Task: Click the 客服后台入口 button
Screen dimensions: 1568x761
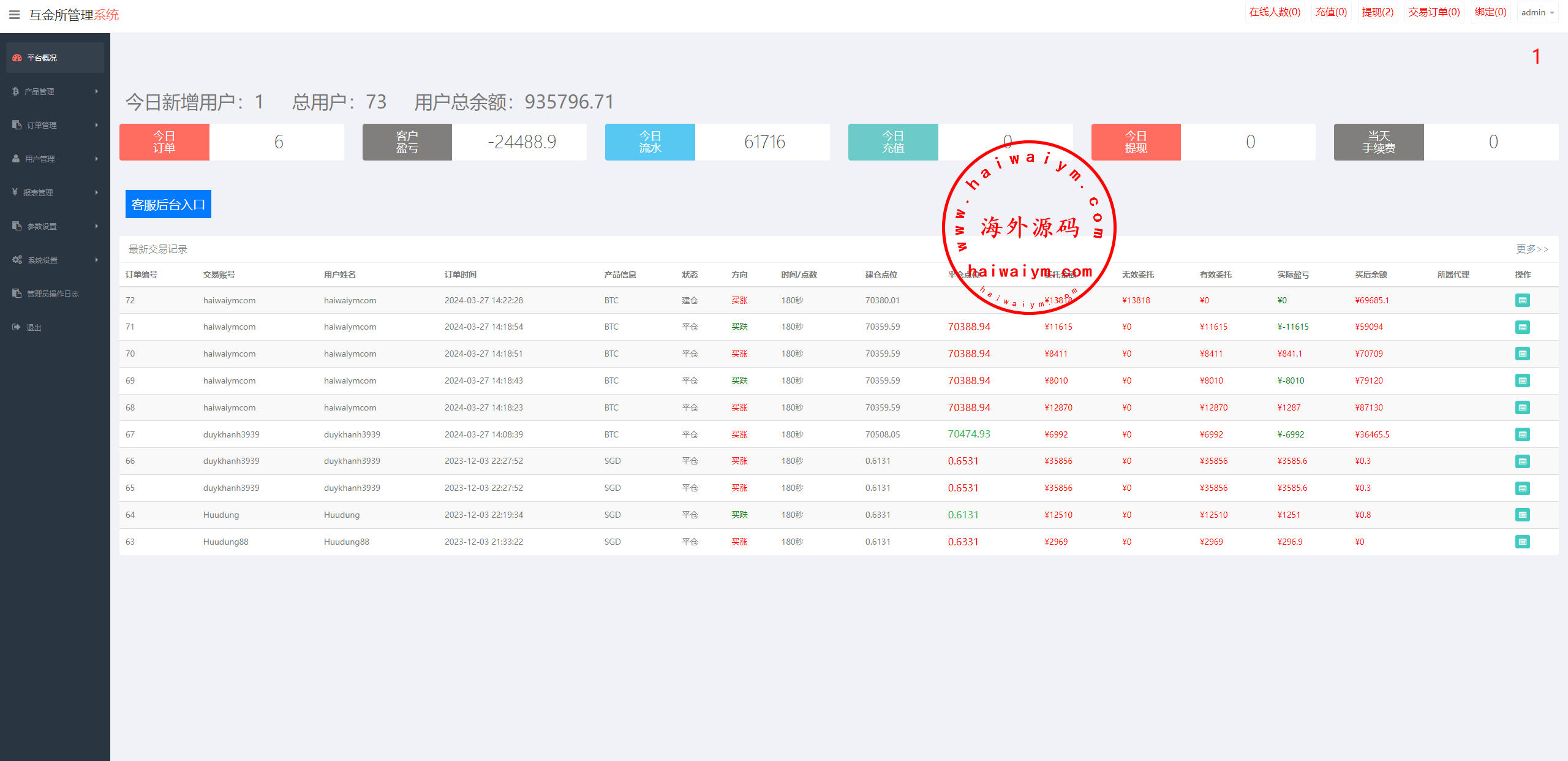Action: point(168,204)
